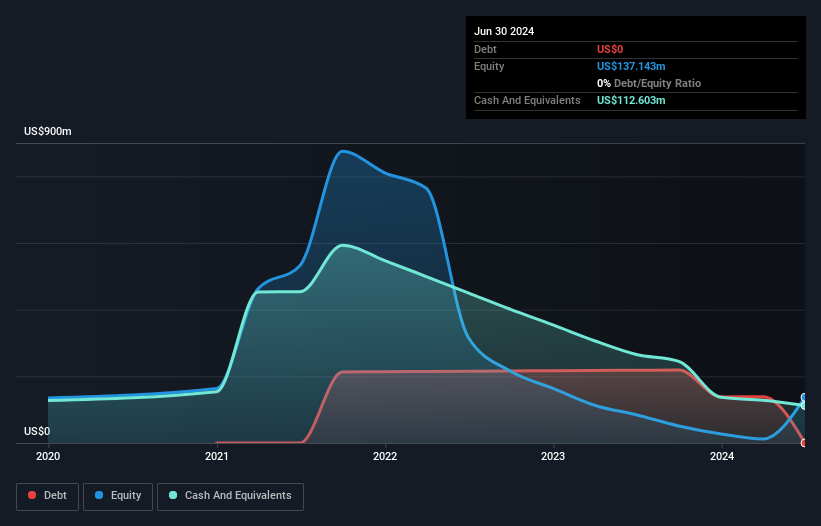Click the Debt label in tooltip
Image resolution: width=821 pixels, height=526 pixels.
[485, 49]
